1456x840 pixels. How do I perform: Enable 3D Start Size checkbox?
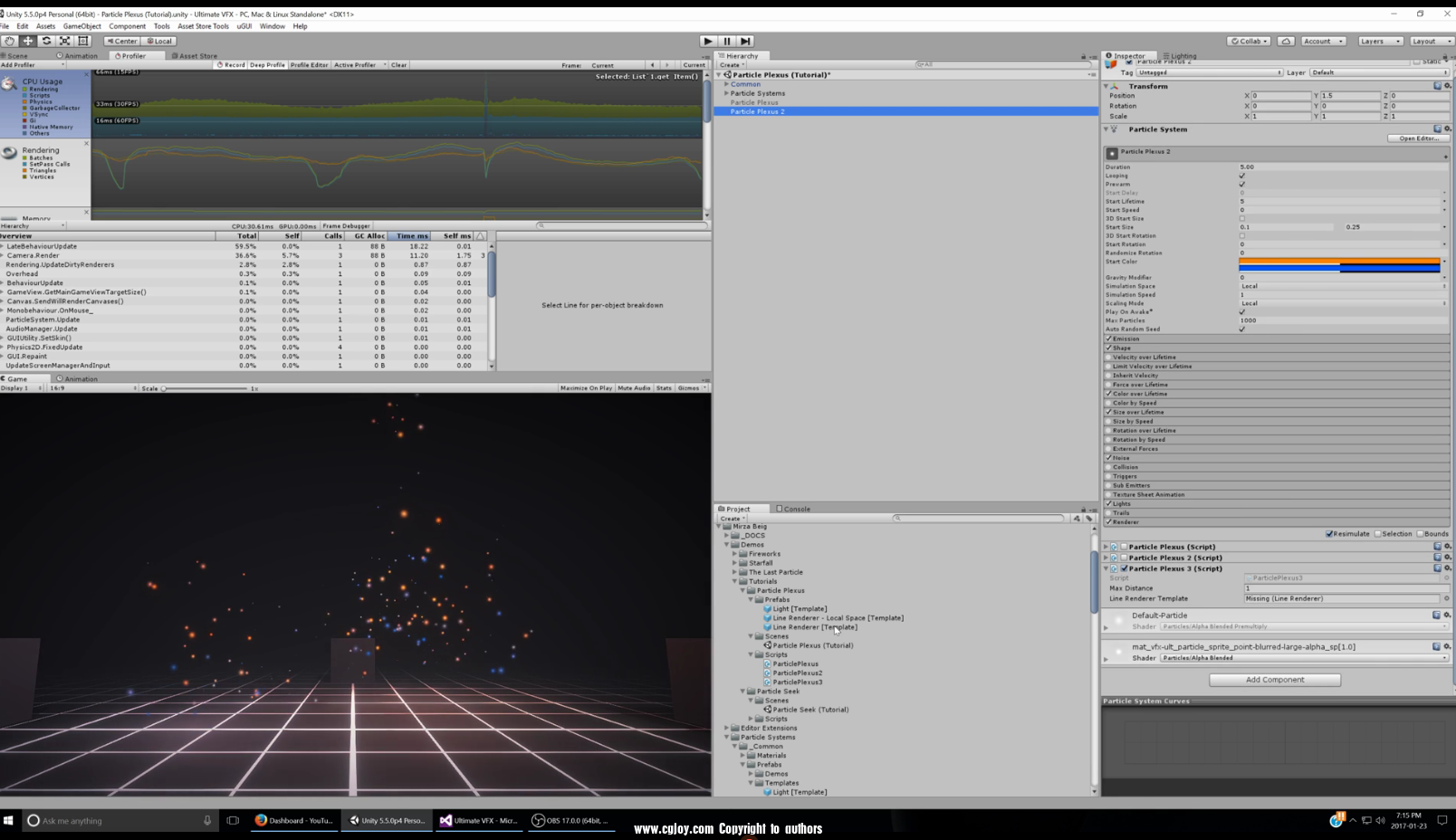pyautogui.click(x=1242, y=218)
